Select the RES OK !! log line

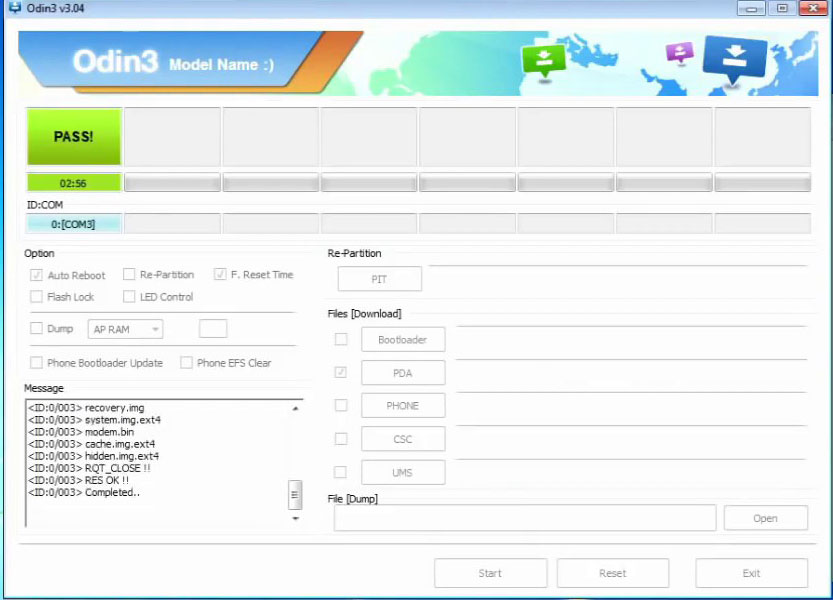[79, 480]
